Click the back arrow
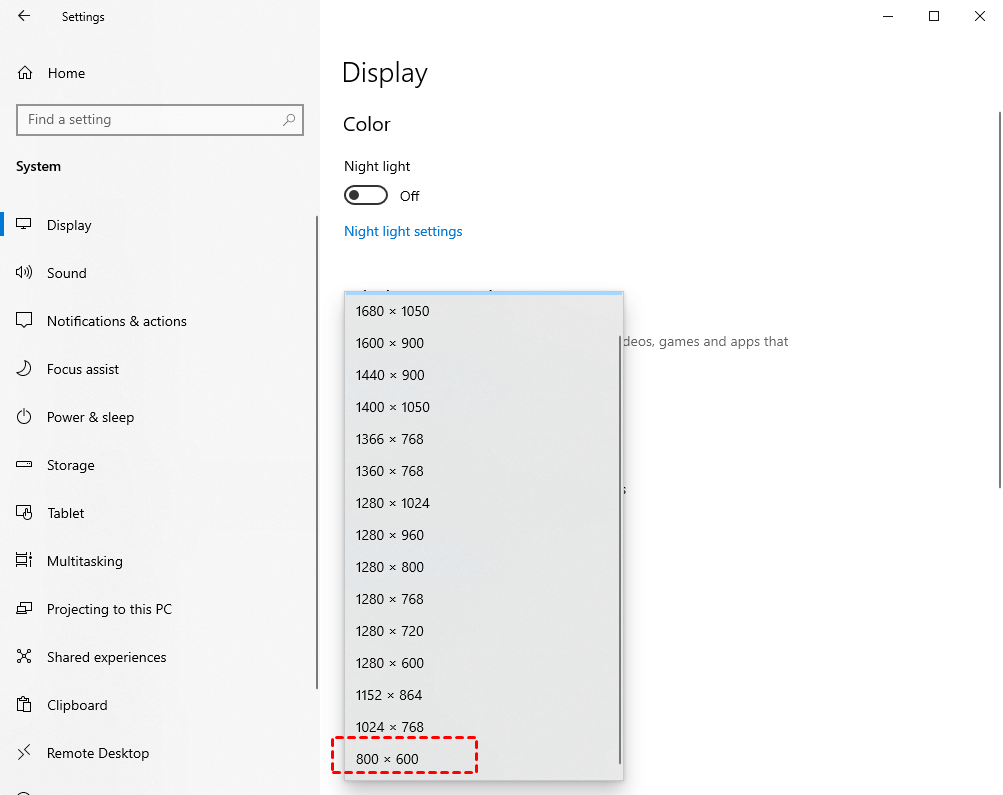 tap(24, 16)
